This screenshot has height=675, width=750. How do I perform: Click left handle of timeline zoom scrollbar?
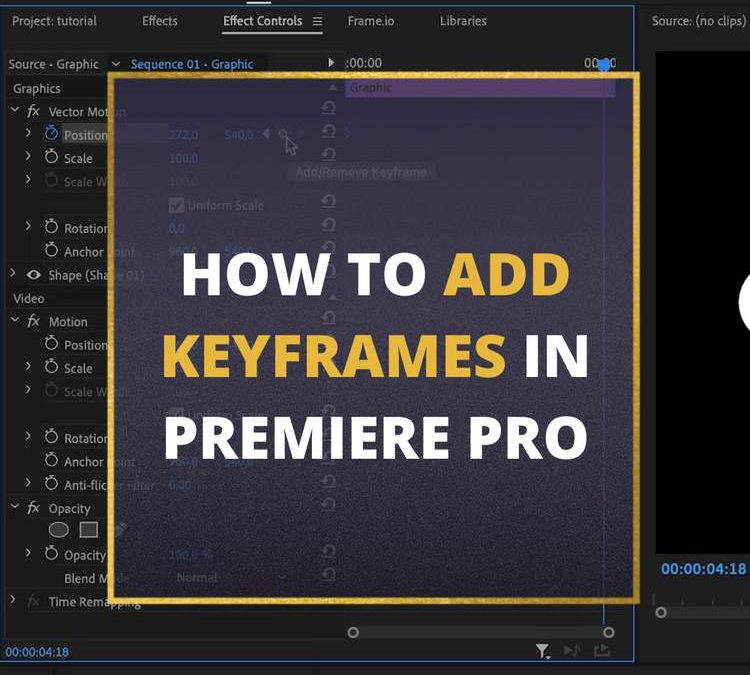353,632
